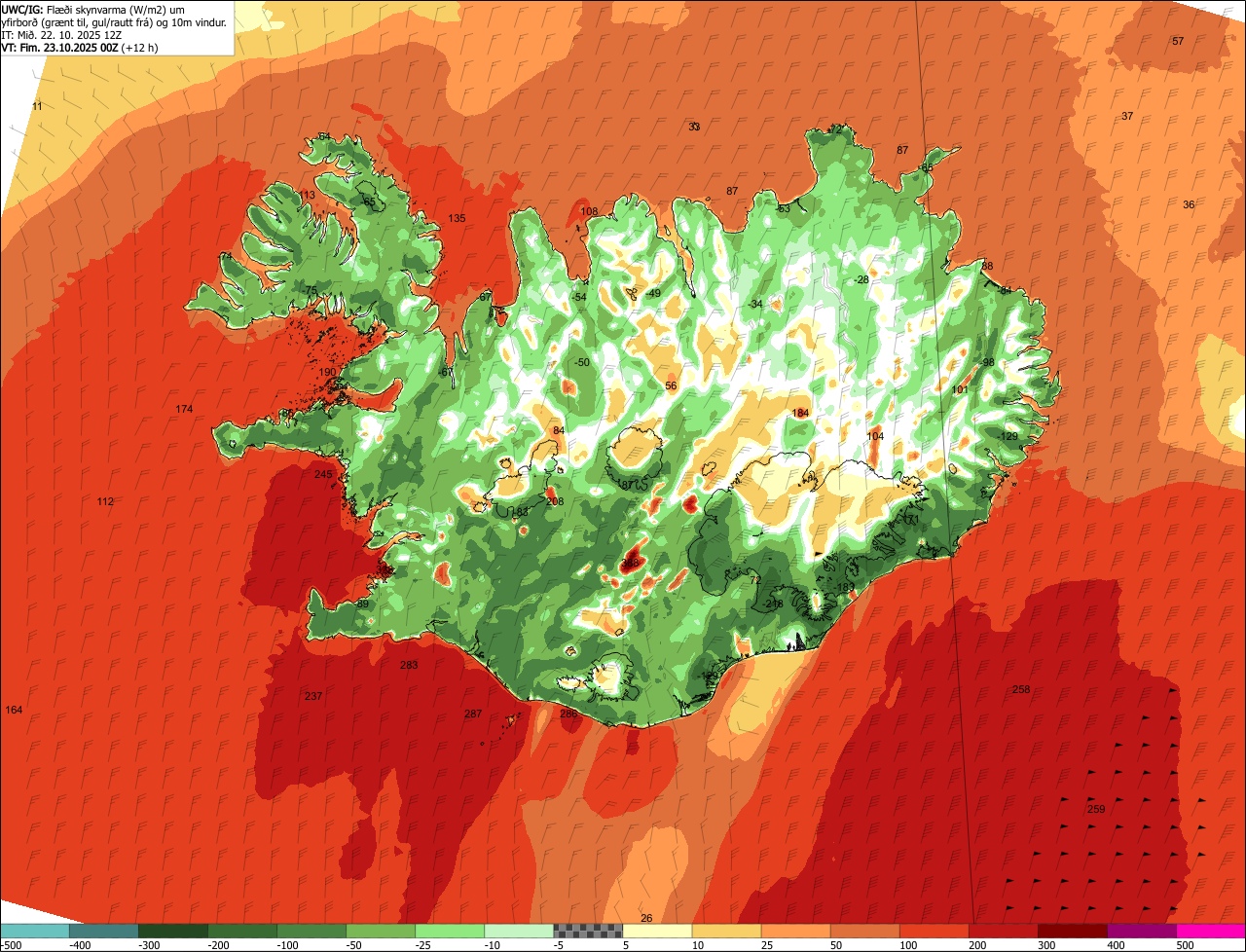This screenshot has height=952, width=1246.
Task: Click the magenta legend swatch right of 500
Action: coord(1211,932)
